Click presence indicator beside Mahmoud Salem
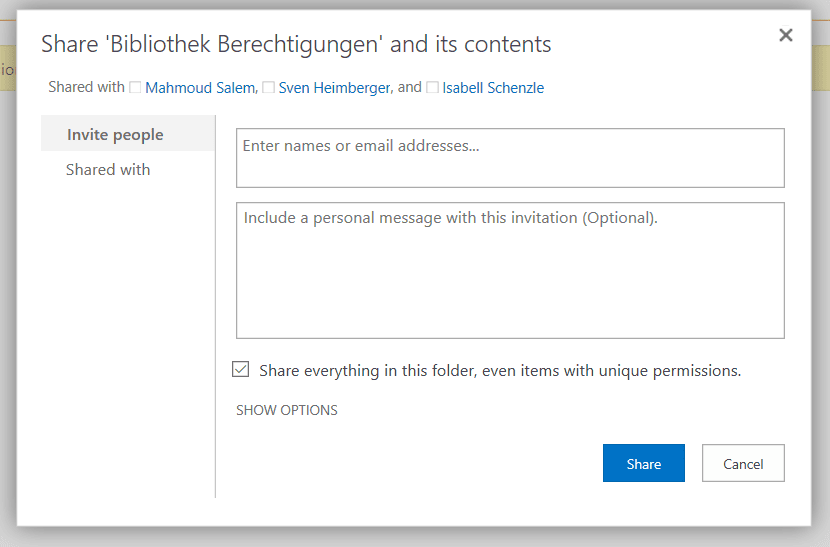This screenshot has width=830, height=547. click(136, 87)
